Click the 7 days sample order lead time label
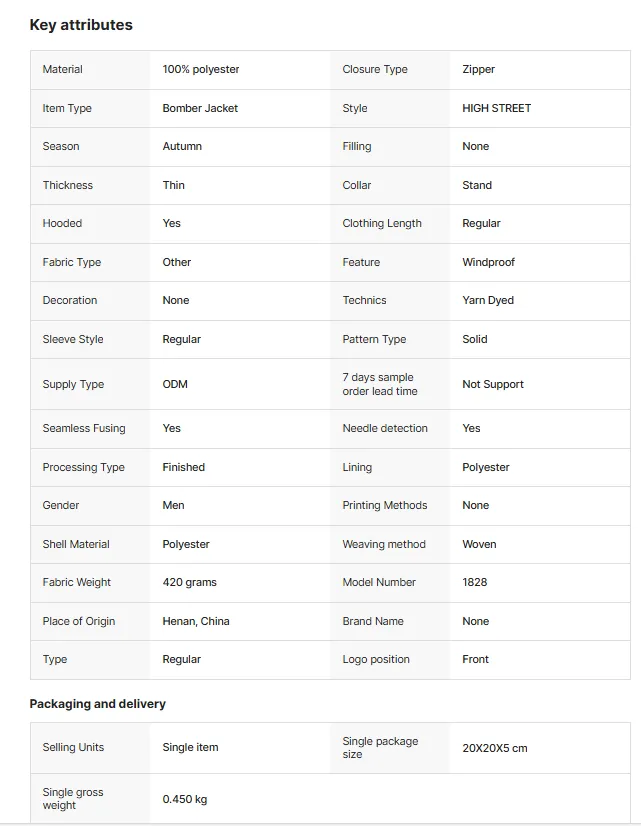Viewport: 641px width, 826px height. point(380,384)
